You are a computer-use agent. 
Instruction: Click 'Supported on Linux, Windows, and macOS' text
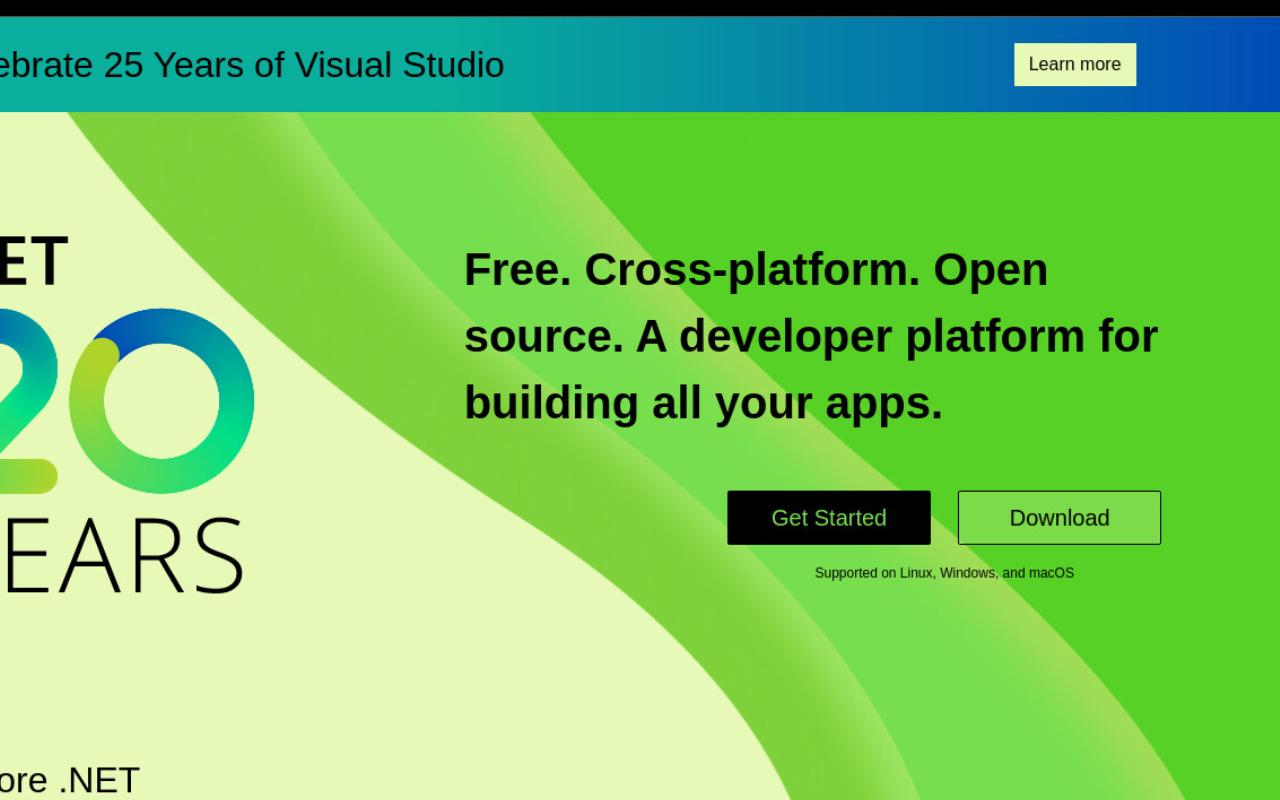point(944,573)
